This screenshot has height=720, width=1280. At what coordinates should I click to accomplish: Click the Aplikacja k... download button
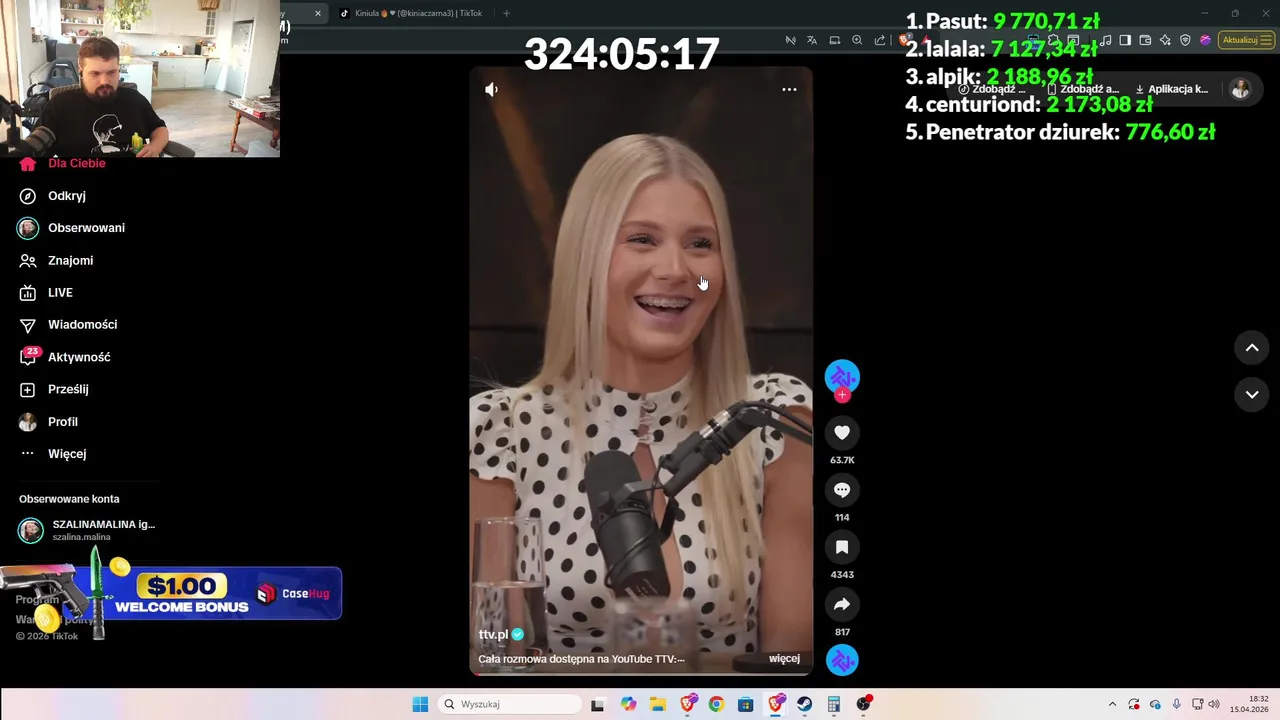[1171, 89]
